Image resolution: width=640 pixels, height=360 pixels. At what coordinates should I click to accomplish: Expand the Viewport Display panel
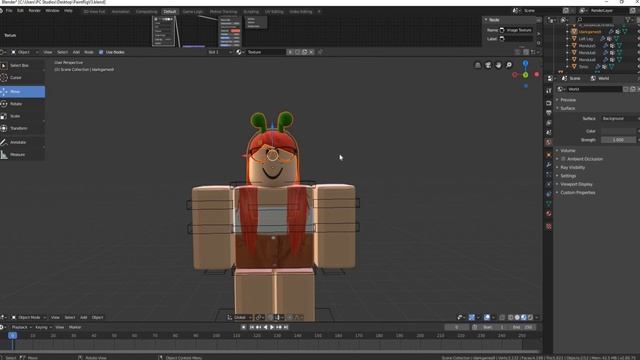(576, 184)
